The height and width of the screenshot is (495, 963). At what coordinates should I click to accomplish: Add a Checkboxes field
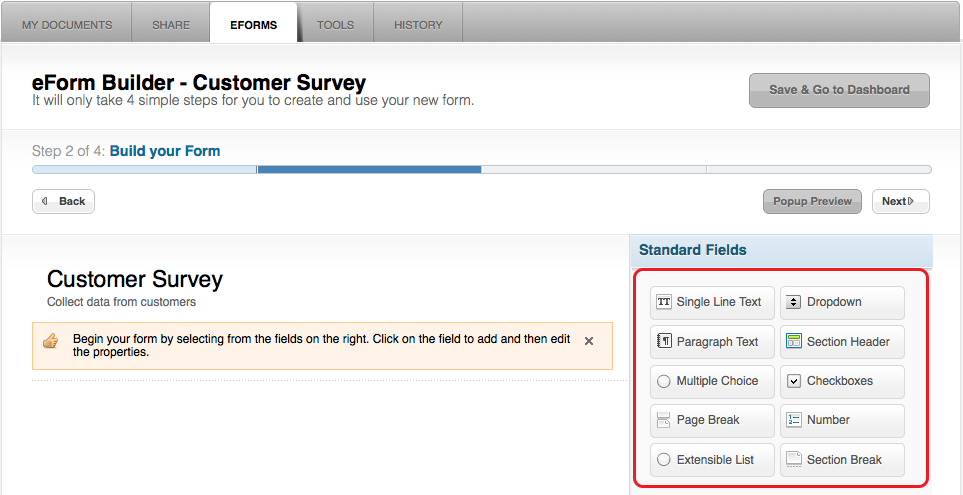(842, 381)
